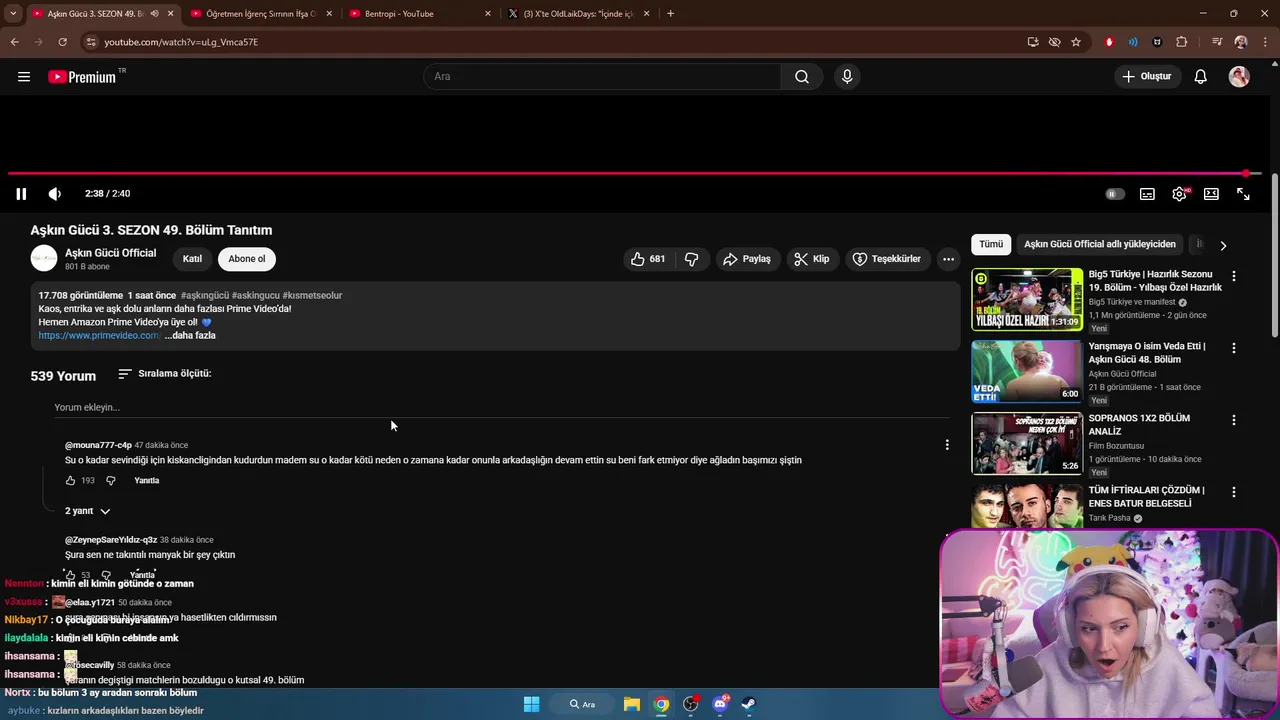The height and width of the screenshot is (720, 1280).
Task: Go to YouTube Premium home logo
Action: 83,77
